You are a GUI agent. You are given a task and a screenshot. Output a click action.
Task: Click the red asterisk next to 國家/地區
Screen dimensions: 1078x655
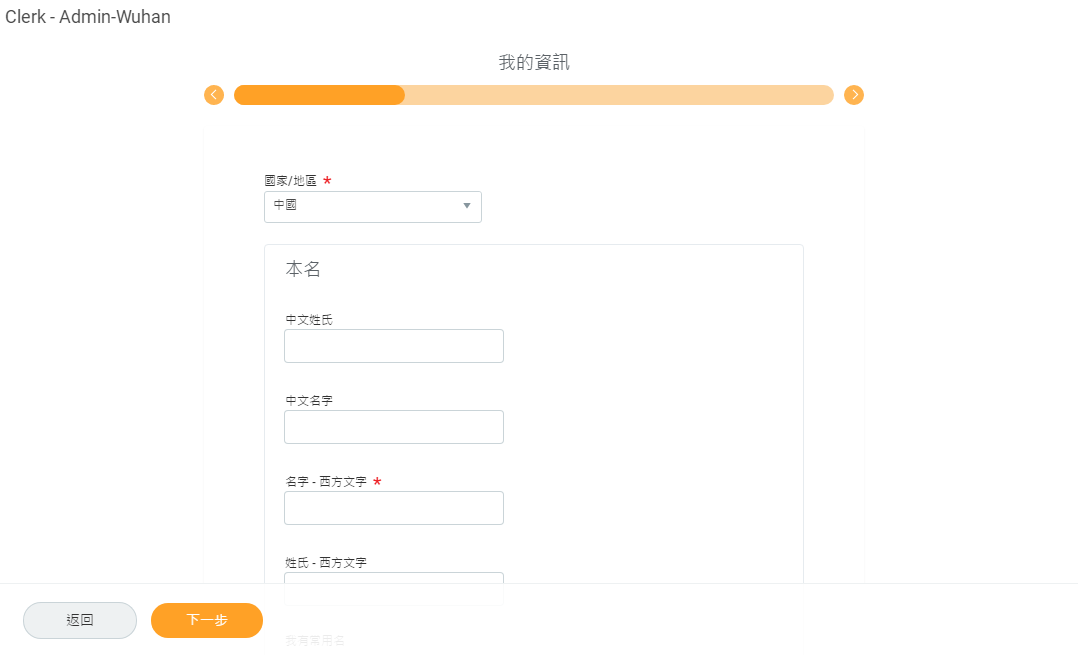pos(327,180)
